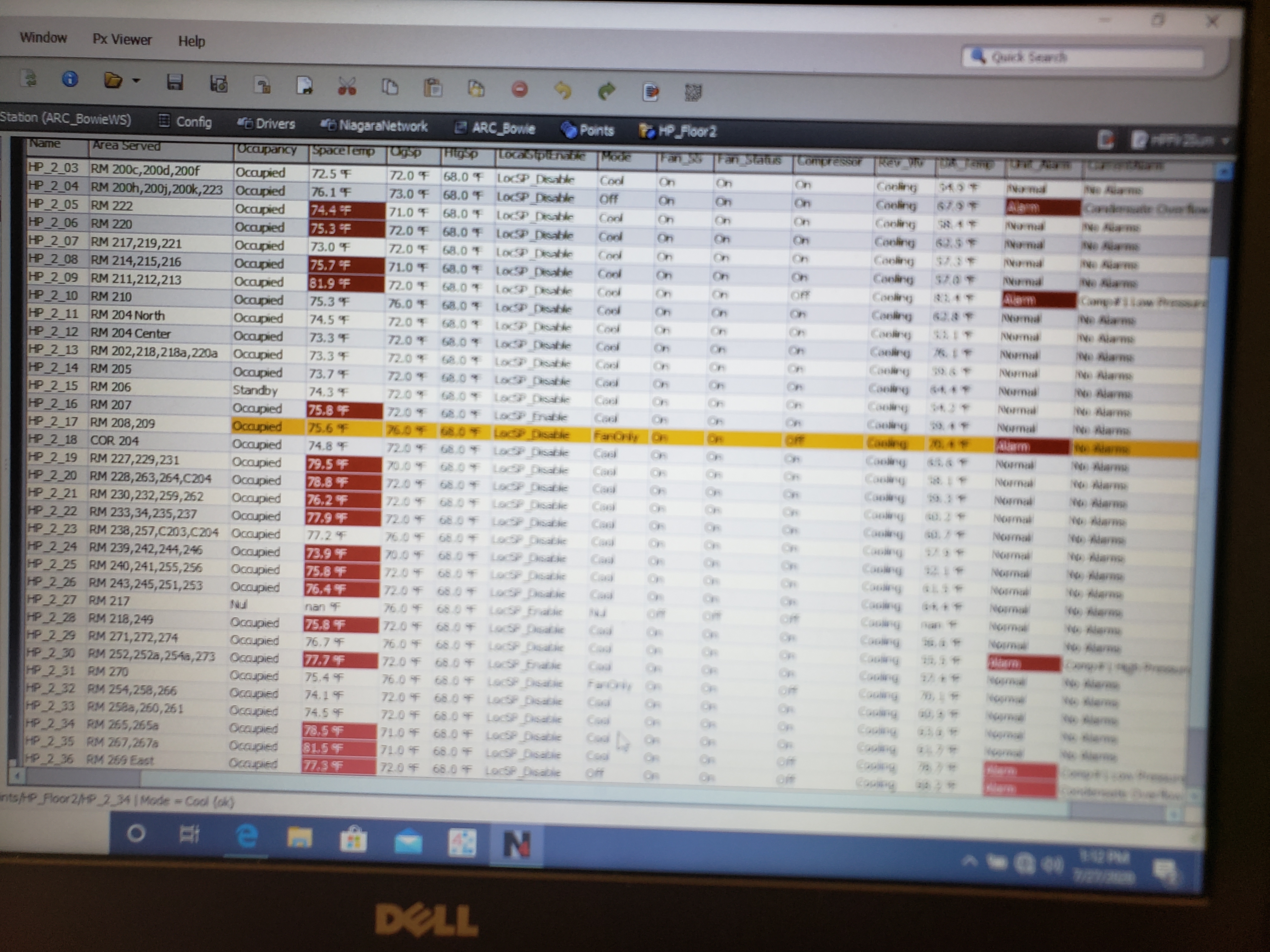This screenshot has width=1270, height=952.
Task: Click the Save Bog icon beside Save
Action: point(218,84)
